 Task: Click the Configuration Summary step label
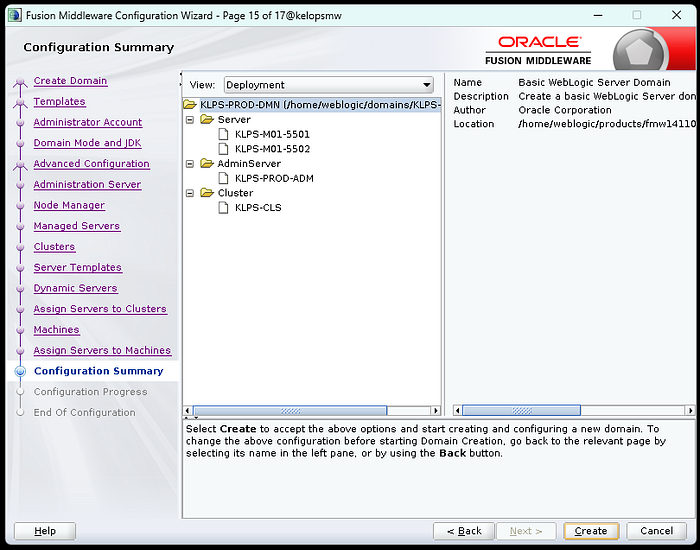99,371
